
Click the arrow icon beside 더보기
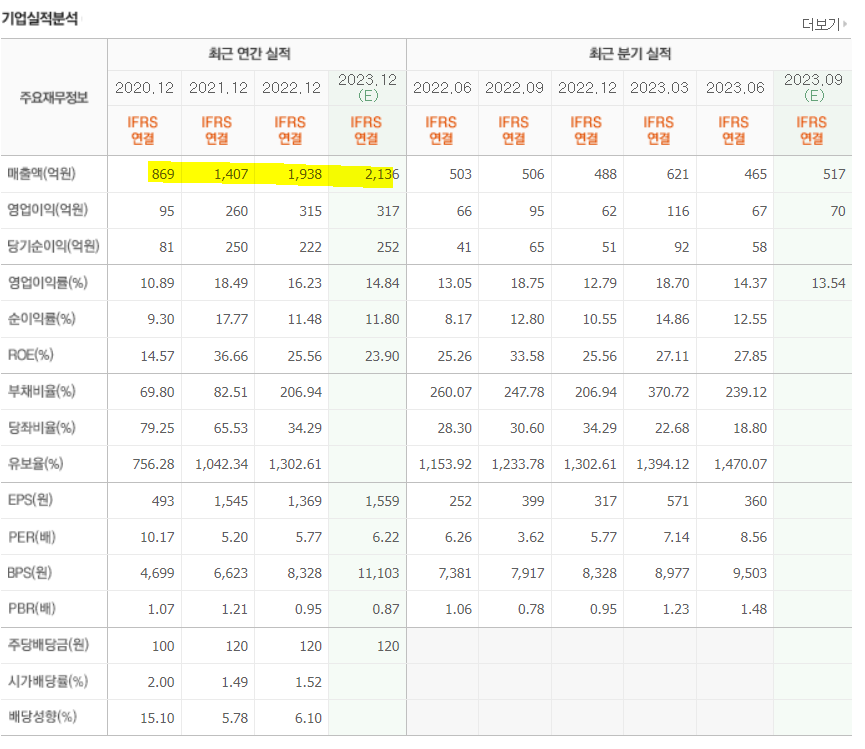[x=845, y=24]
